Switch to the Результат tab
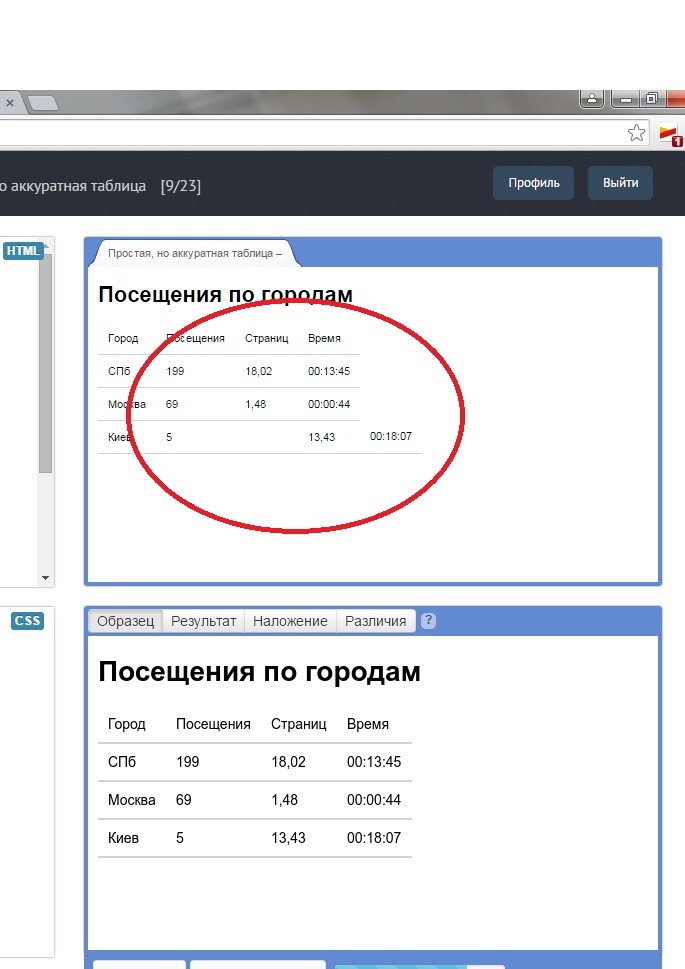Image resolution: width=685 pixels, height=969 pixels. pyautogui.click(x=203, y=621)
